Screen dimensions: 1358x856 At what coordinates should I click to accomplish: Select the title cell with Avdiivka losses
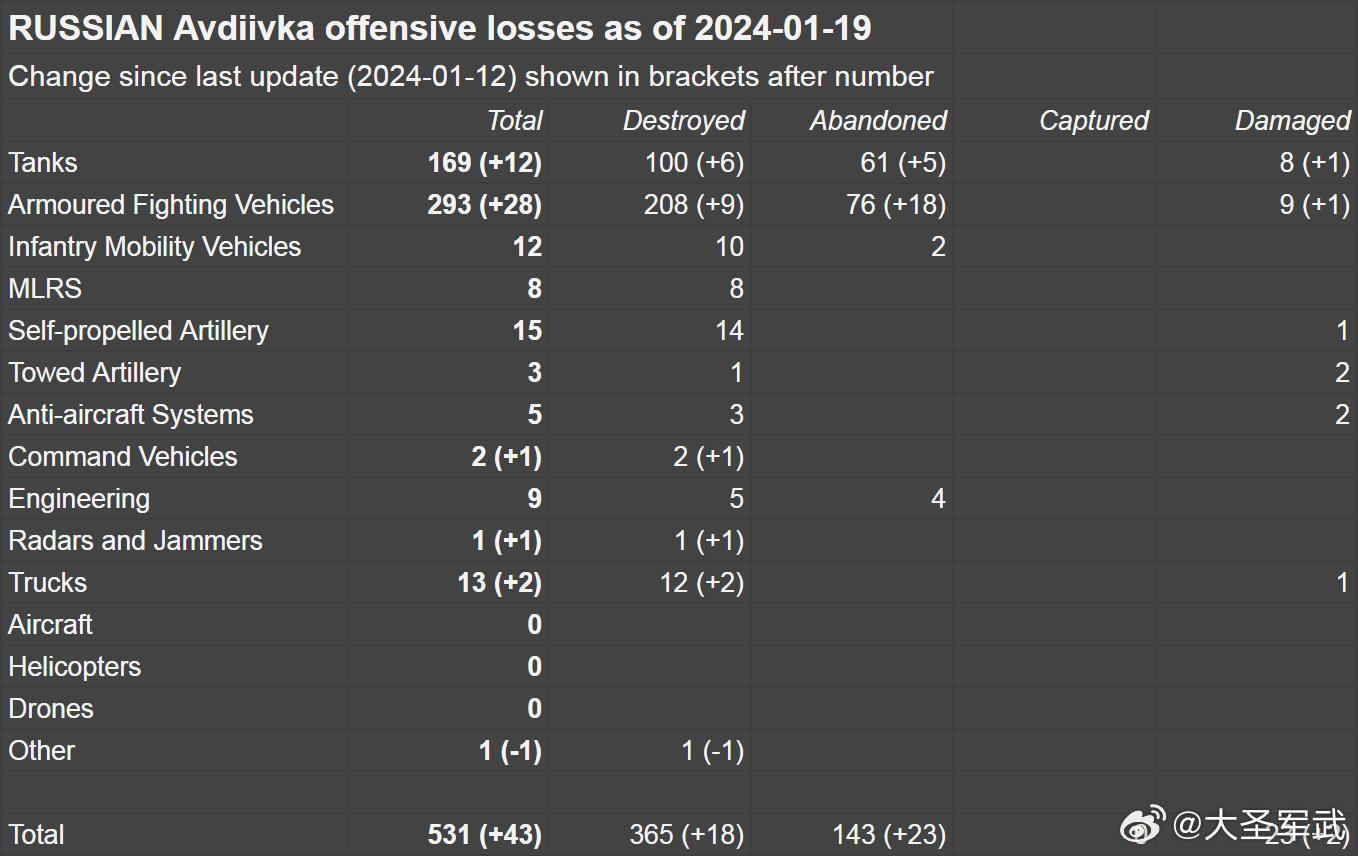point(440,28)
